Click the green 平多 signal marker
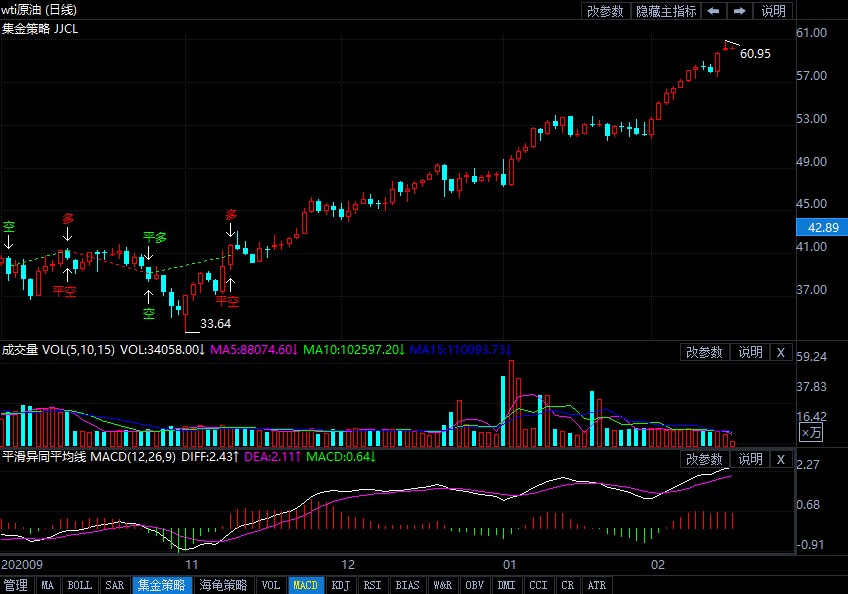 [154, 238]
